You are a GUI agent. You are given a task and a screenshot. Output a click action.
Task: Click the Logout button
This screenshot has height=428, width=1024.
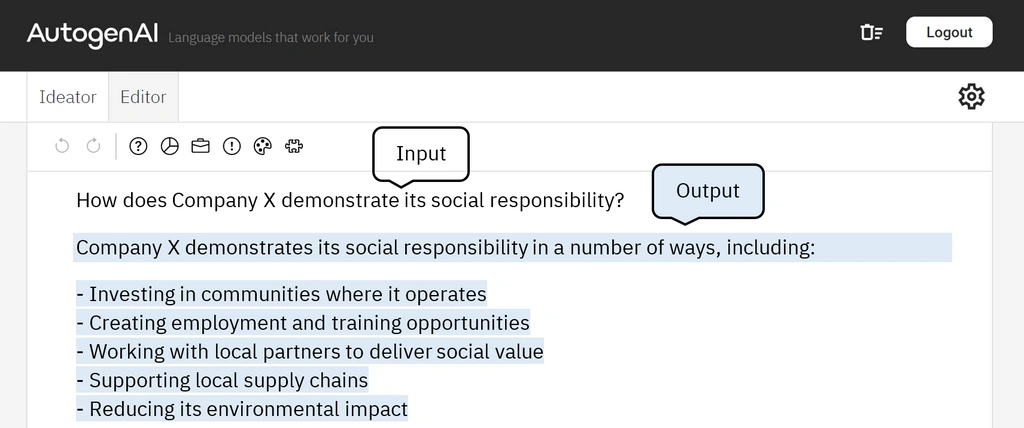click(949, 32)
